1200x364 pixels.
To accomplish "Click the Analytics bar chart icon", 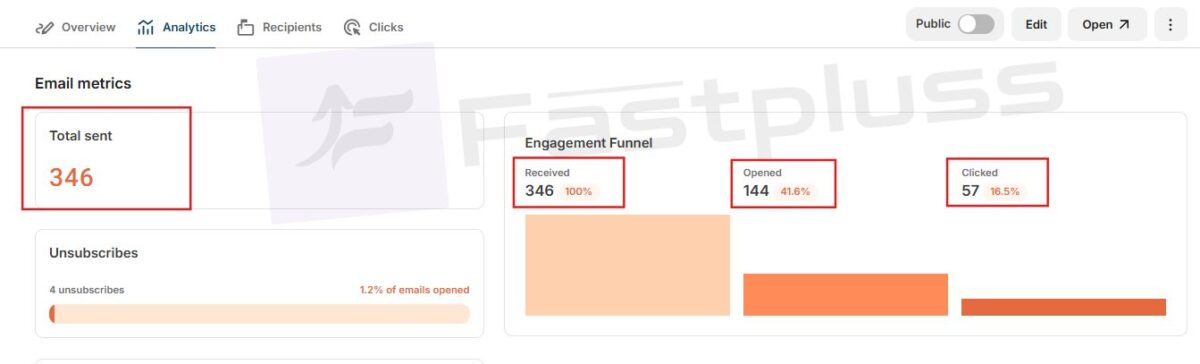I will coord(146,27).
